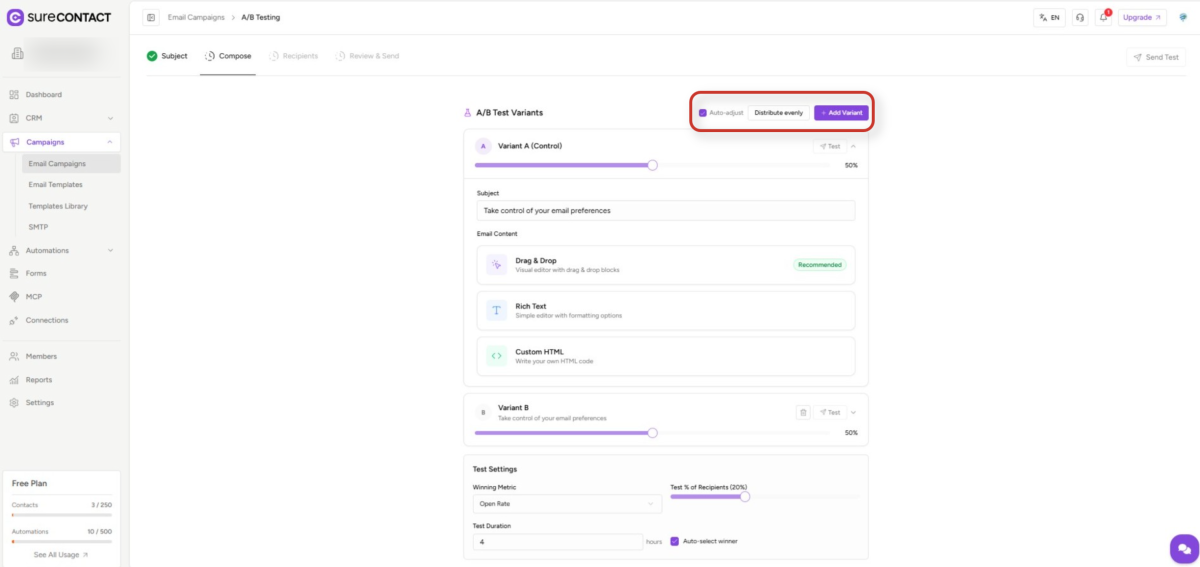Click the Variant A letter badge
This screenshot has width=1200, height=567.
pos(483,146)
